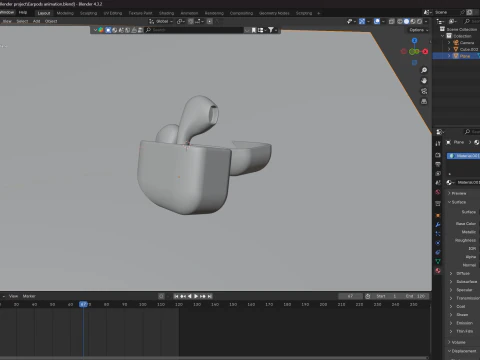480x360 pixels.
Task: Open the Add menu in viewport header
Action: coord(36,21)
